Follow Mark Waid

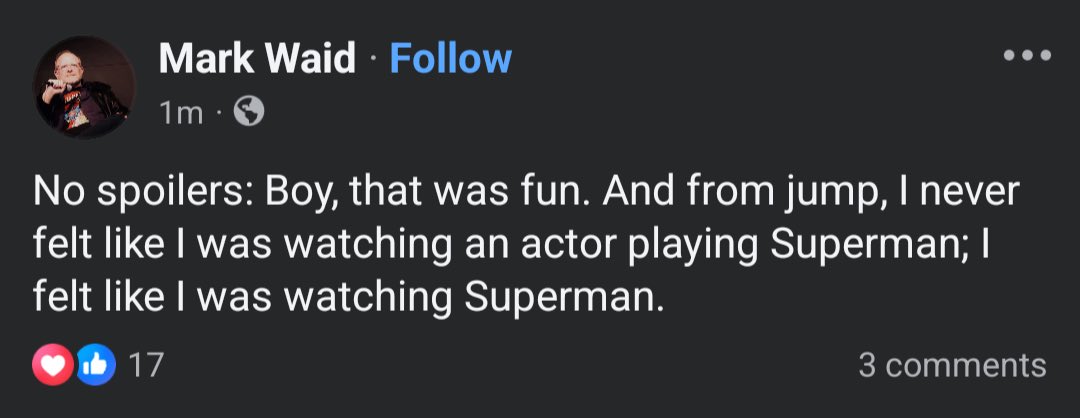click(x=450, y=59)
